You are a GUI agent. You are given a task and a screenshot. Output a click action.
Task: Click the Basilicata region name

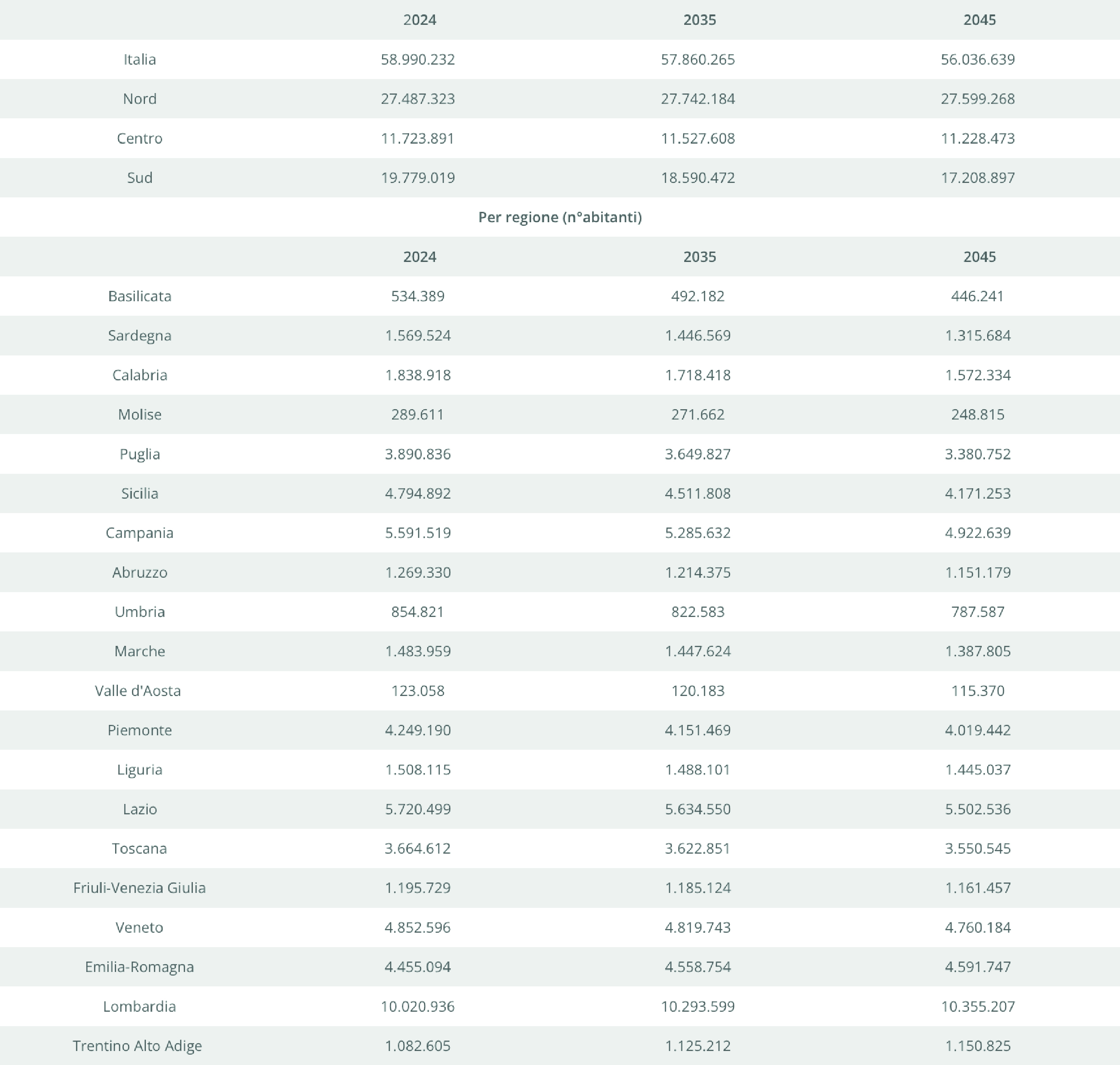(140, 296)
